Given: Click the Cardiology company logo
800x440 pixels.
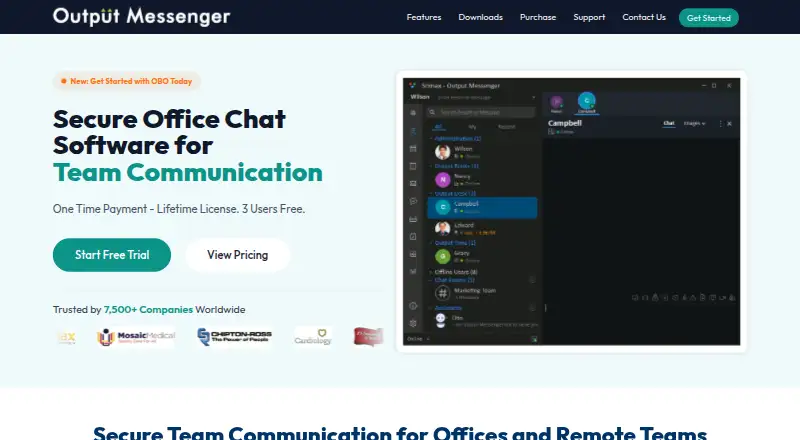Looking at the screenshot, I should click(x=313, y=337).
